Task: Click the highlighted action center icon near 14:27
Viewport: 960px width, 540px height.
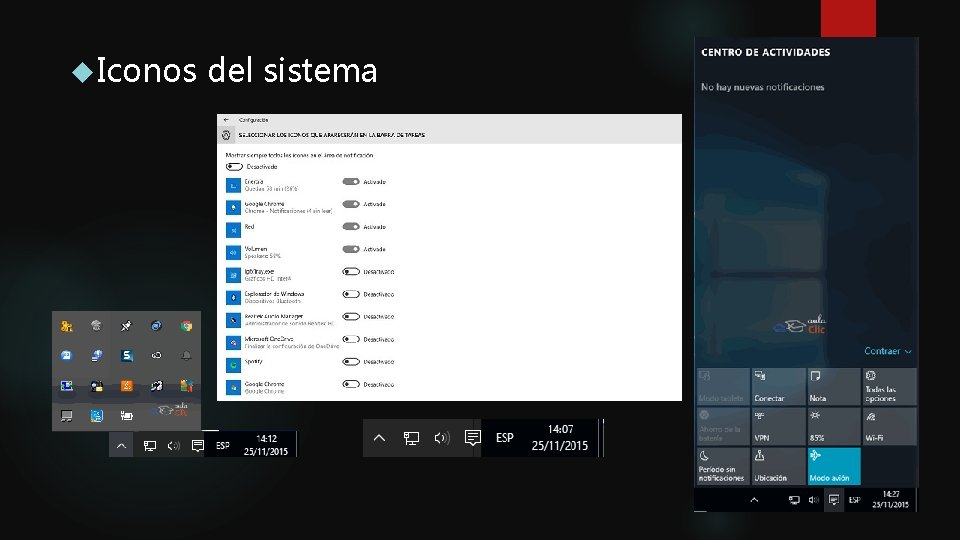Action: coord(834,500)
